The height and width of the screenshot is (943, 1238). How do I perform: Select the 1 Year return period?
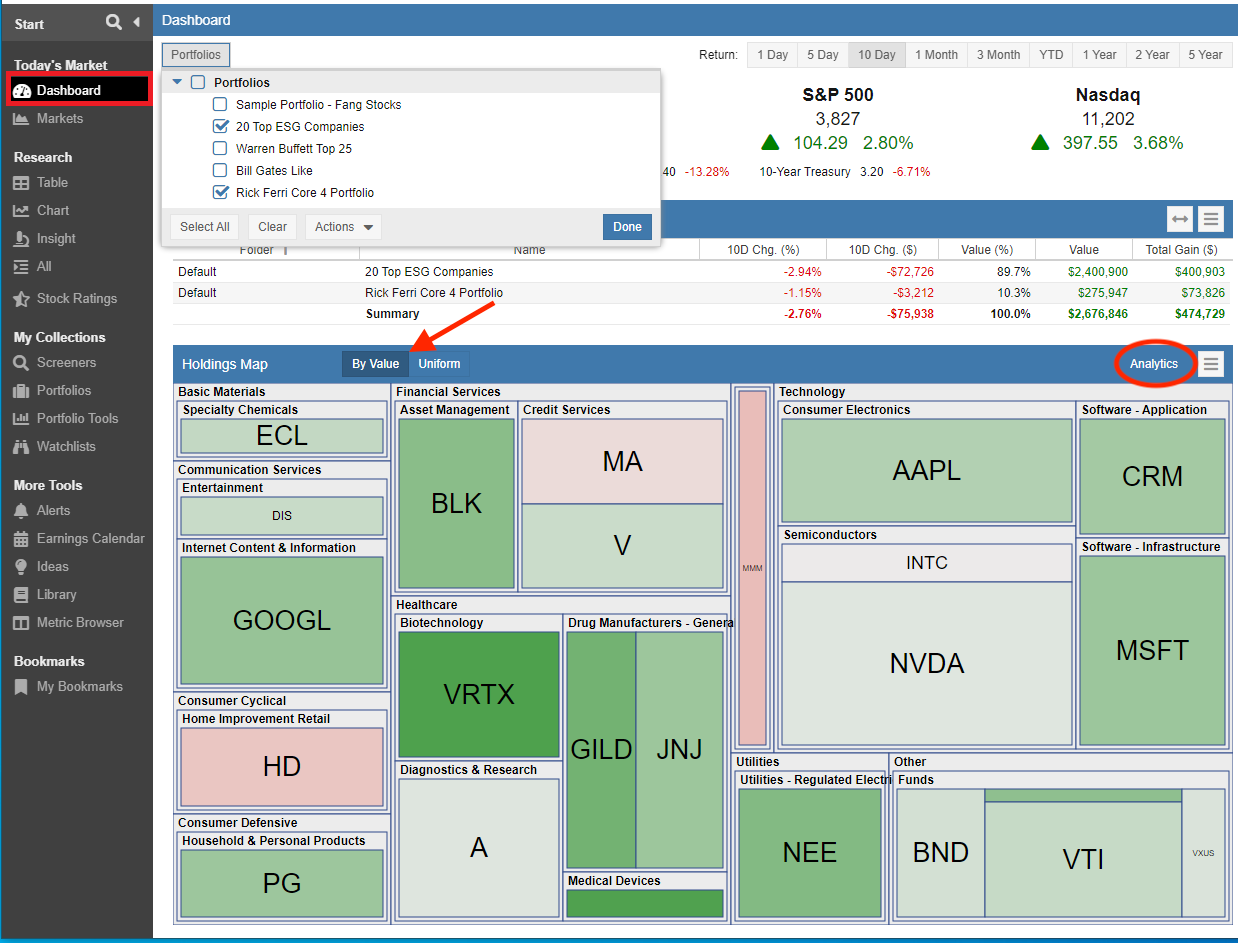coord(1099,55)
